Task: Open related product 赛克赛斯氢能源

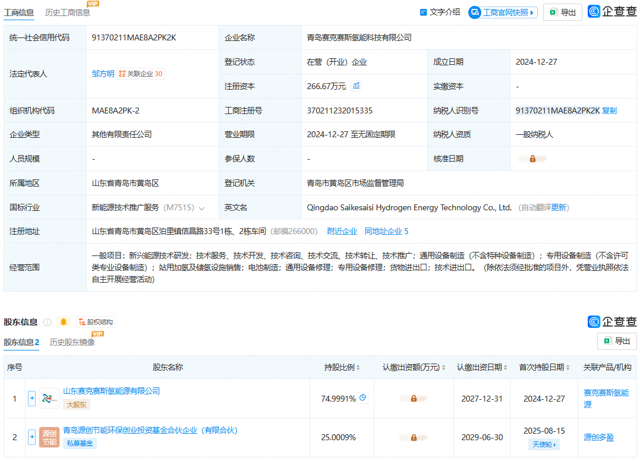Action: tap(606, 399)
